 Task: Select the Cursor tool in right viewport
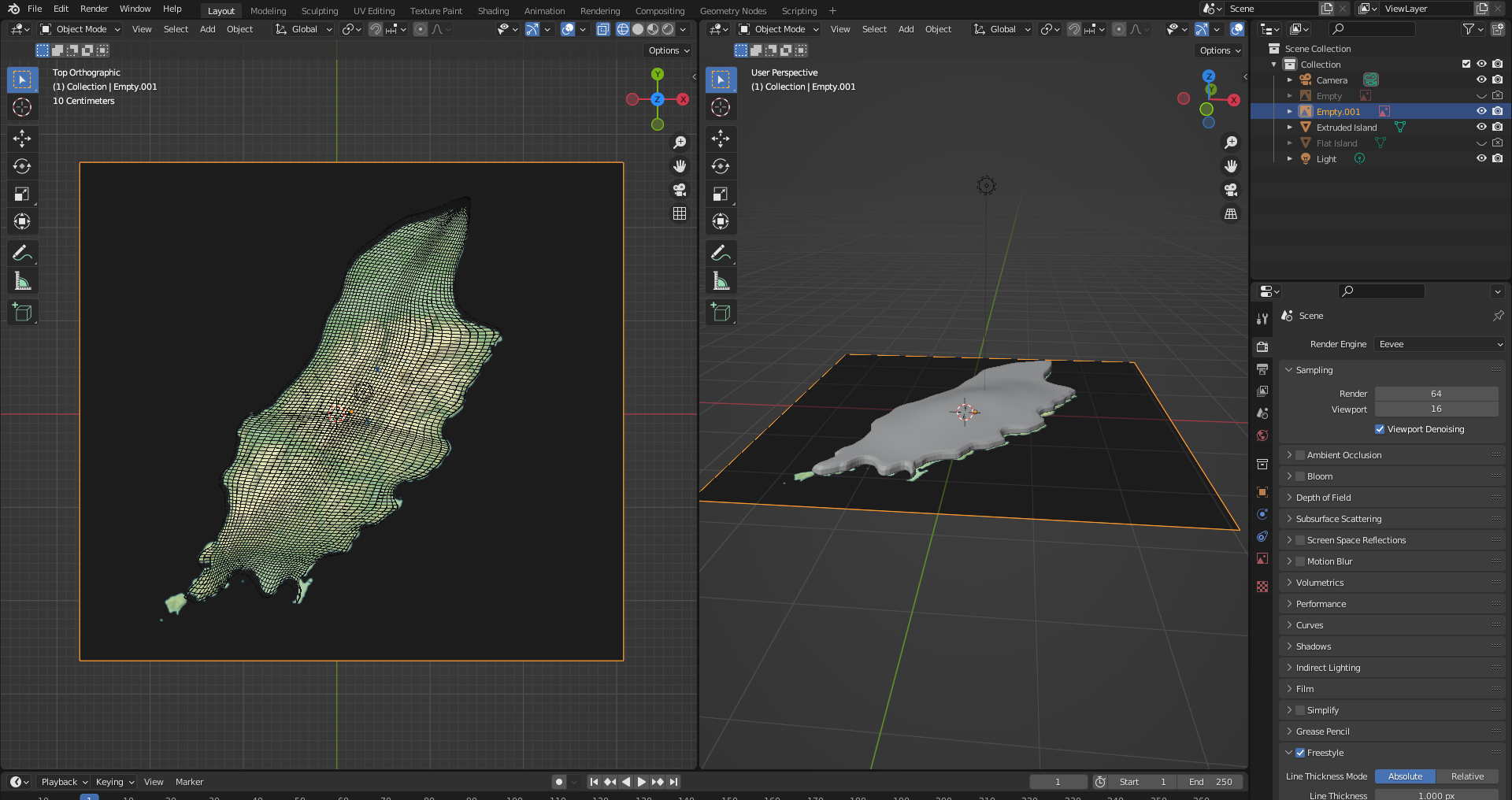pos(721,107)
